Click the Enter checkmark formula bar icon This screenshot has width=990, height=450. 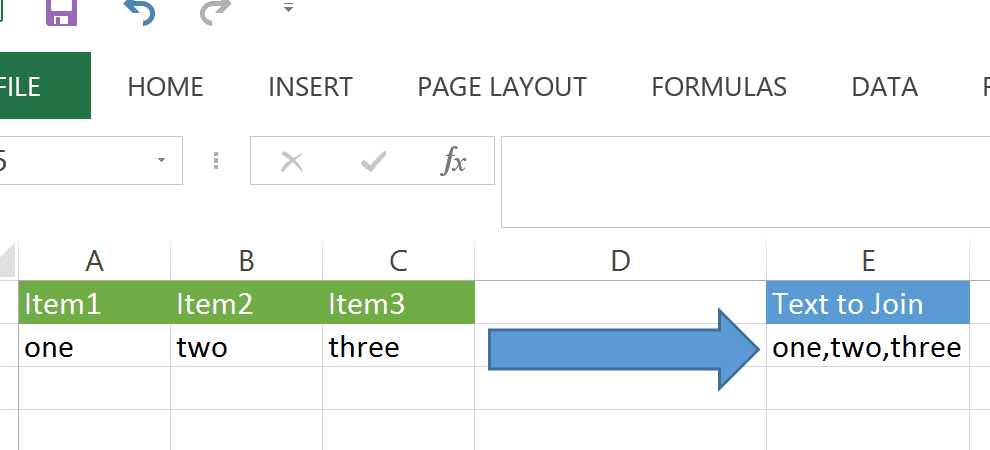pyautogui.click(x=373, y=161)
